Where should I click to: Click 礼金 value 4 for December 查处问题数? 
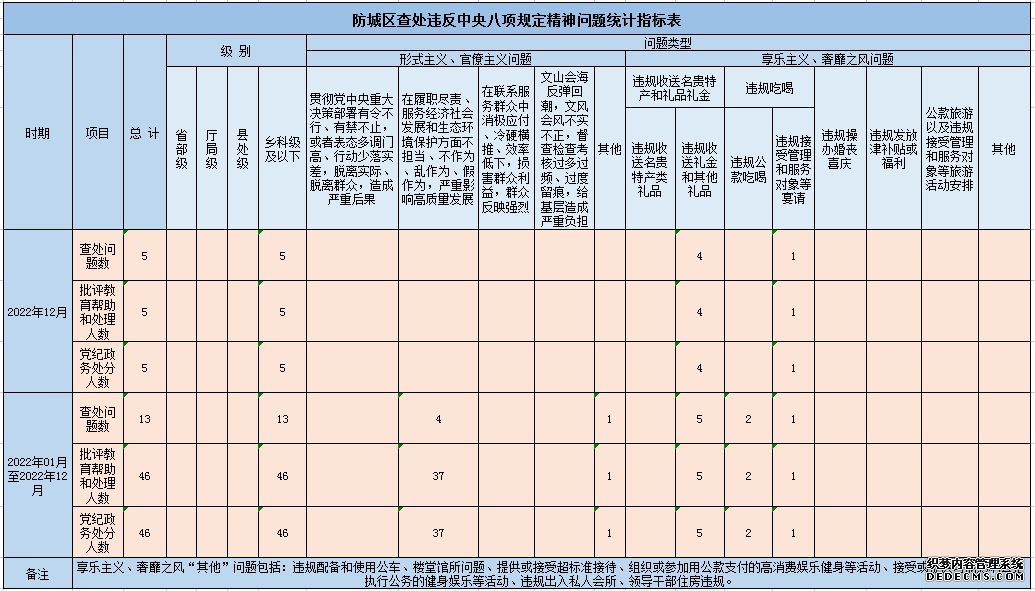700,255
